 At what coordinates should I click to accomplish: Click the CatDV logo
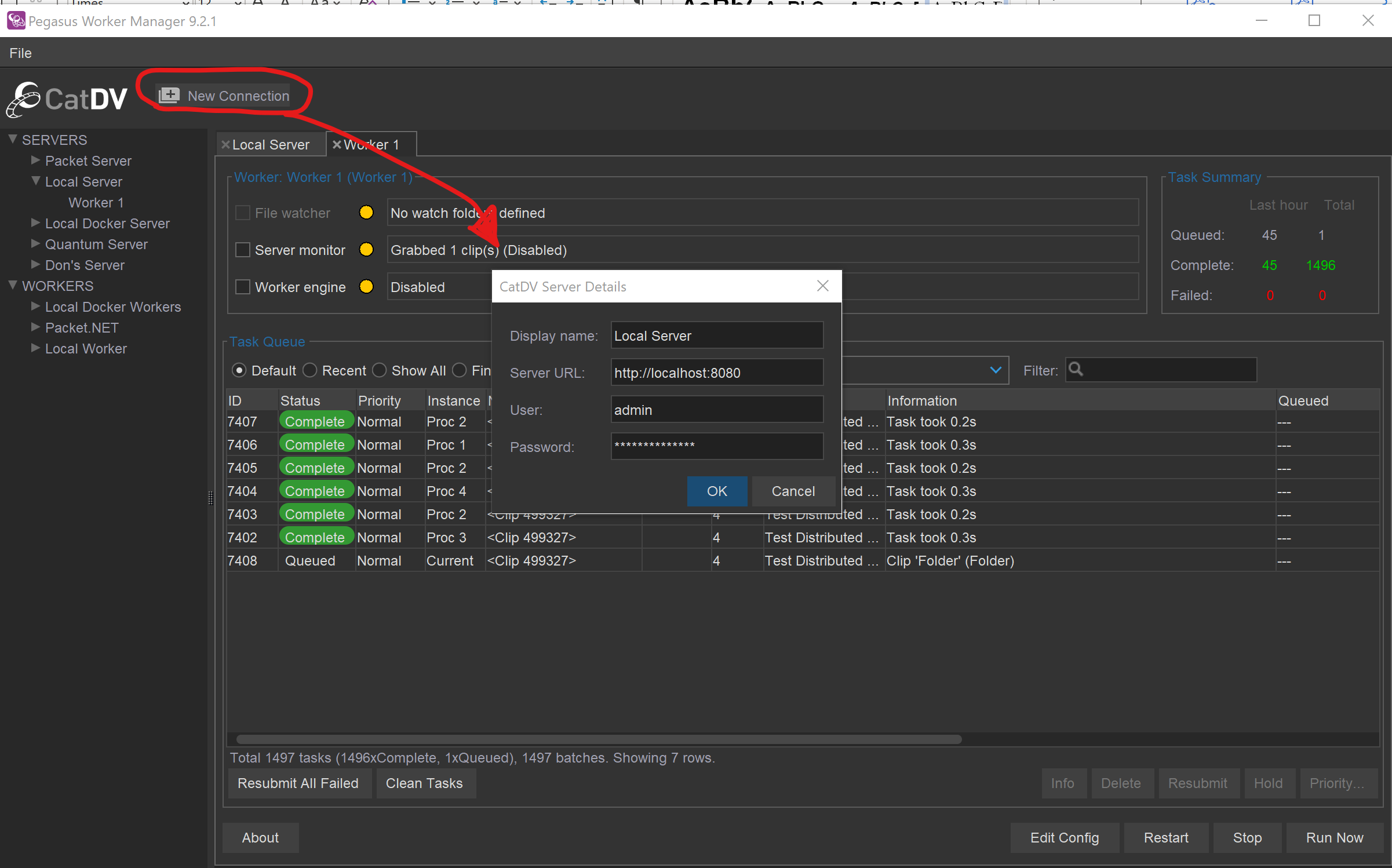coord(67,99)
